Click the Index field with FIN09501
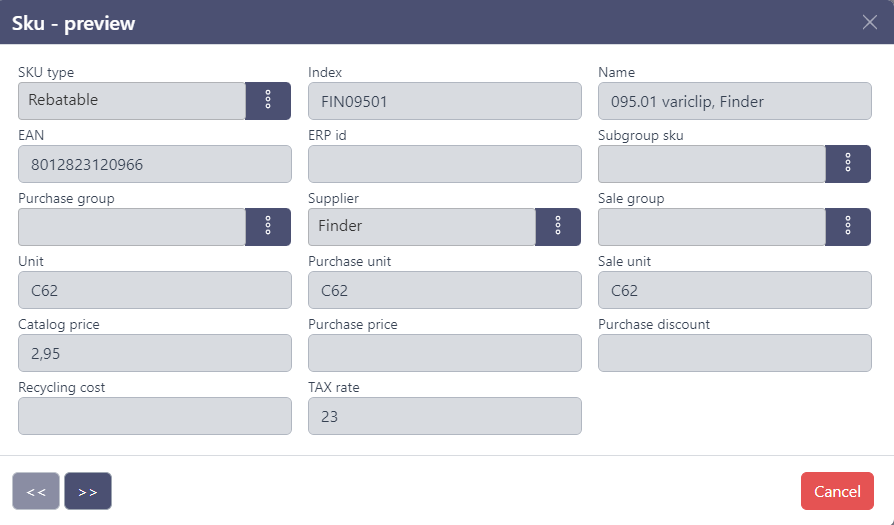Viewport: 894px width, 525px height. click(445, 101)
